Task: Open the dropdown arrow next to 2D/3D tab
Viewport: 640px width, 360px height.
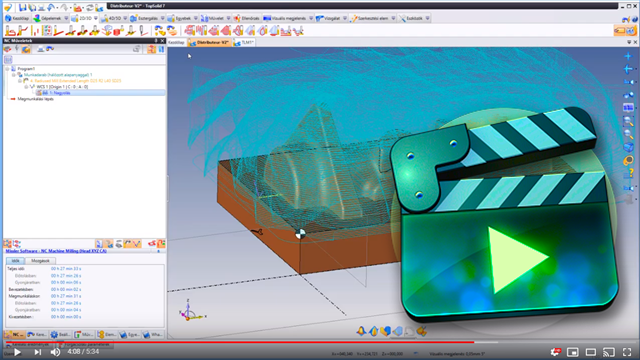Action: (x=96, y=18)
